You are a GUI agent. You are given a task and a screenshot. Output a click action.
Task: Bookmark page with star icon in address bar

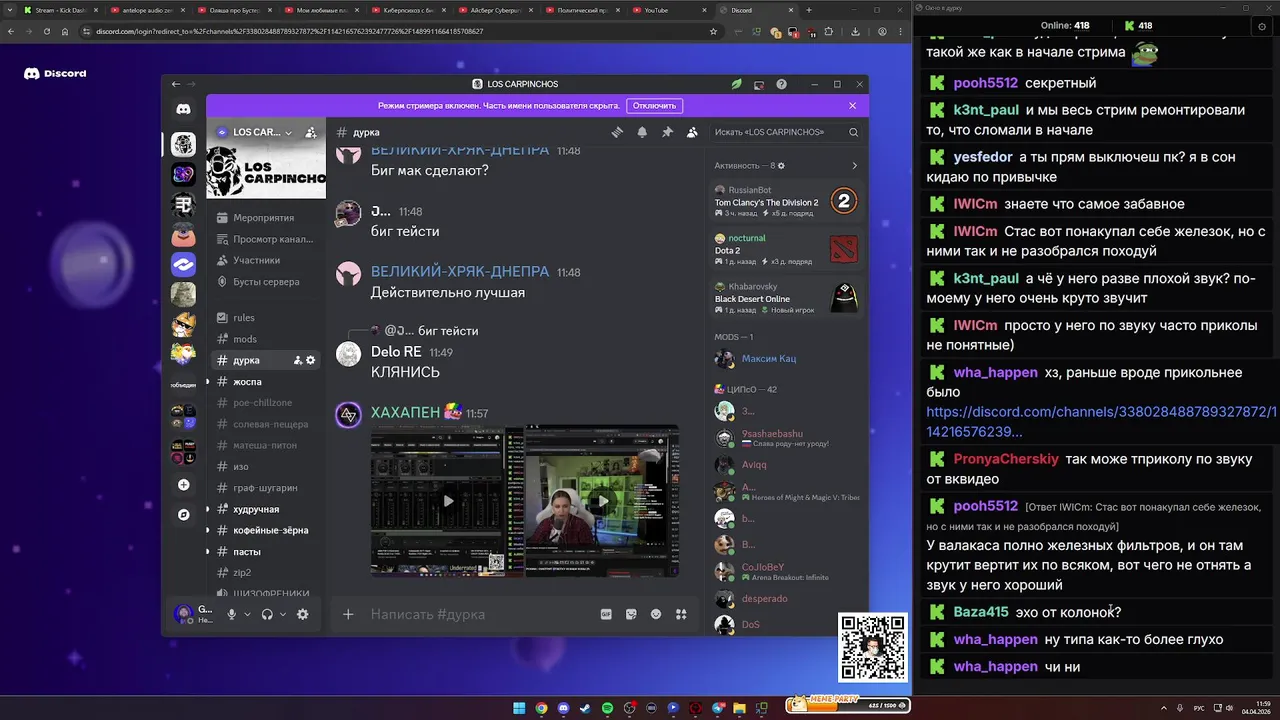coord(713,31)
